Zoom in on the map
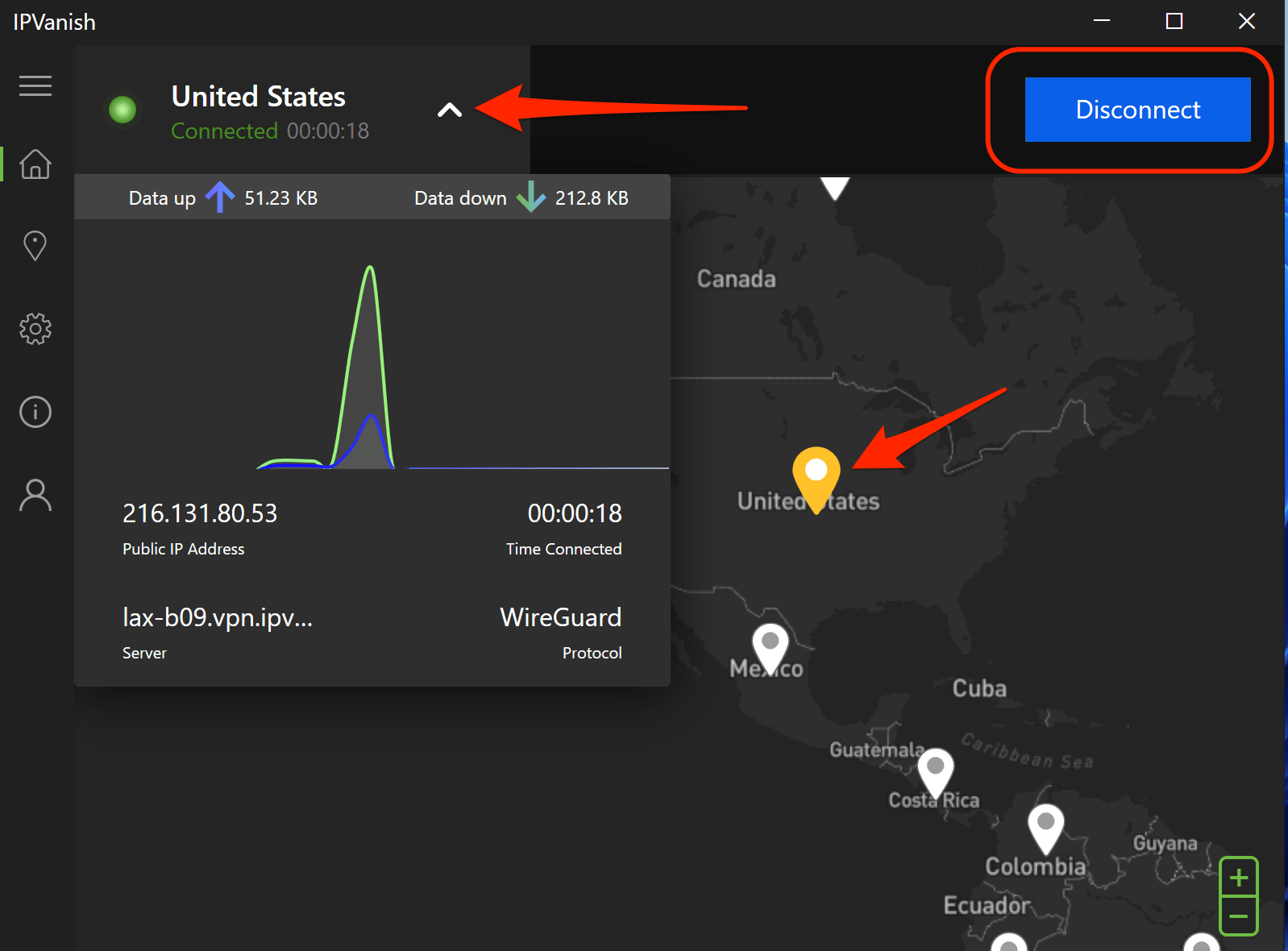The image size is (1288, 951). pos(1238,877)
